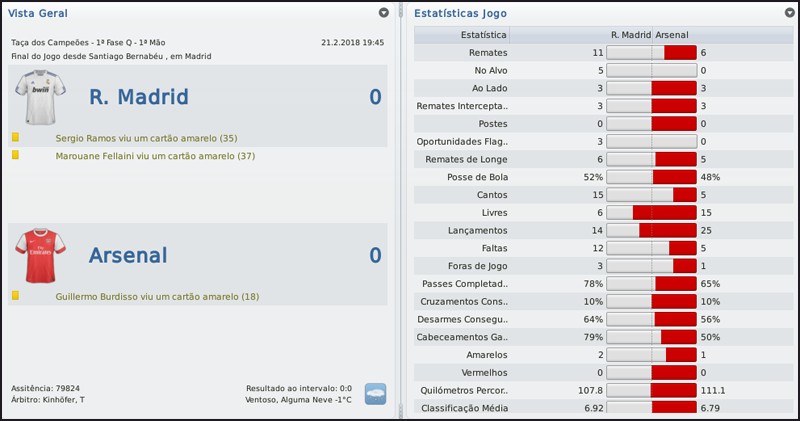Open the Estatísticas Jogo panel dropdown arrow
This screenshot has width=800, height=421.
(790, 13)
